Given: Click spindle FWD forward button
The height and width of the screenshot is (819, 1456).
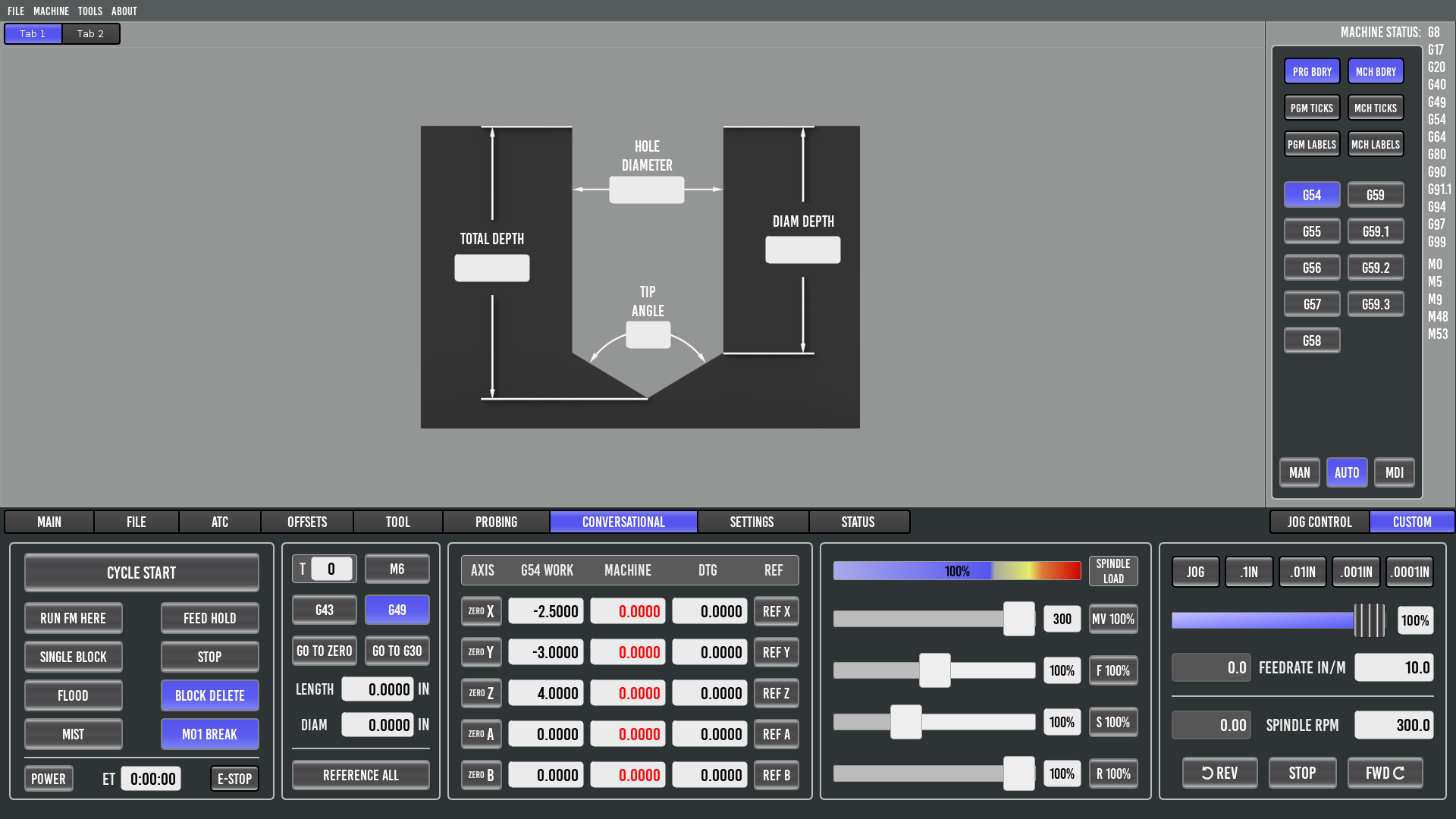Looking at the screenshot, I should pyautogui.click(x=1385, y=773).
